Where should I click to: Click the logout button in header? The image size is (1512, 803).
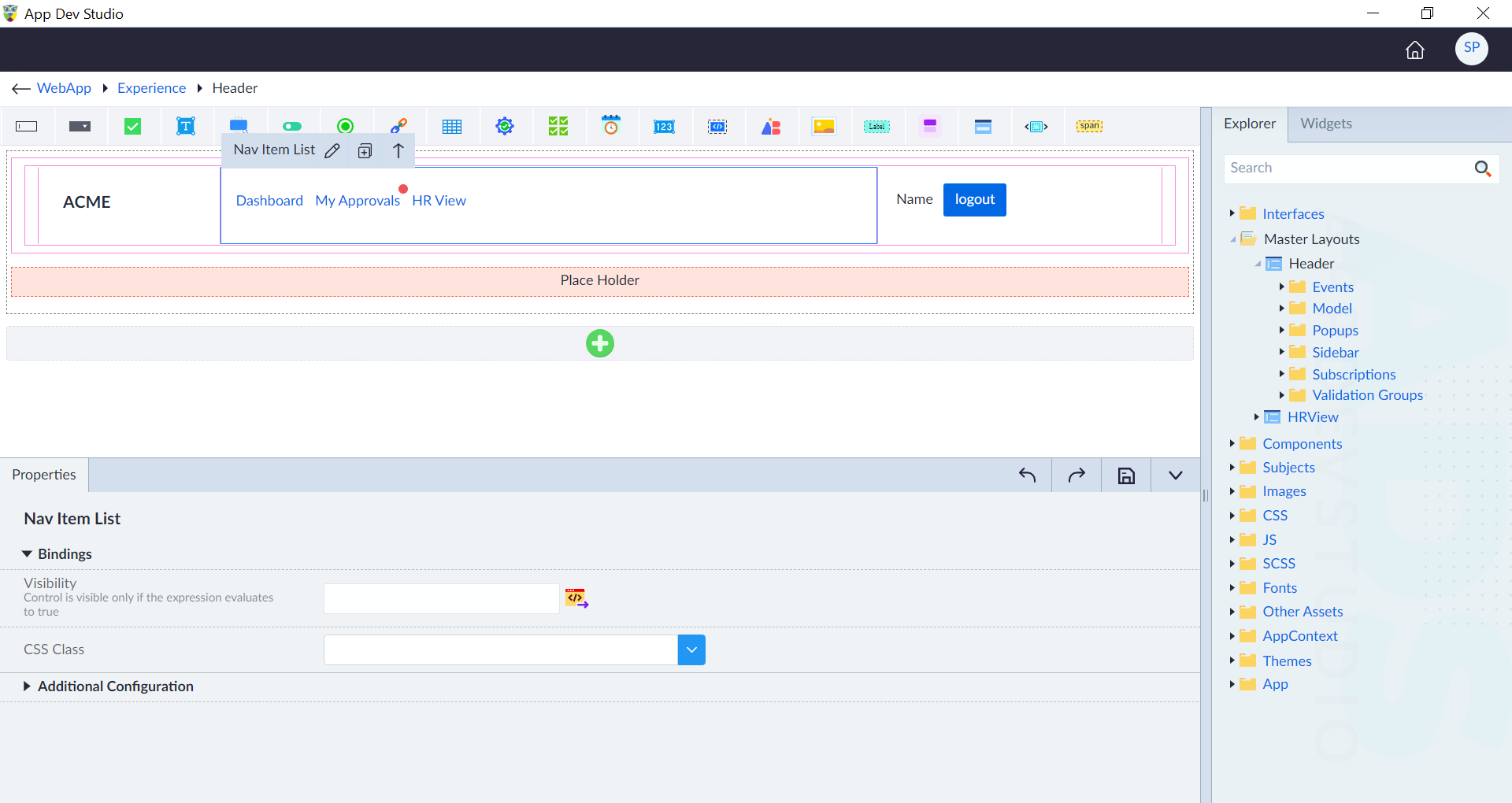(x=975, y=200)
